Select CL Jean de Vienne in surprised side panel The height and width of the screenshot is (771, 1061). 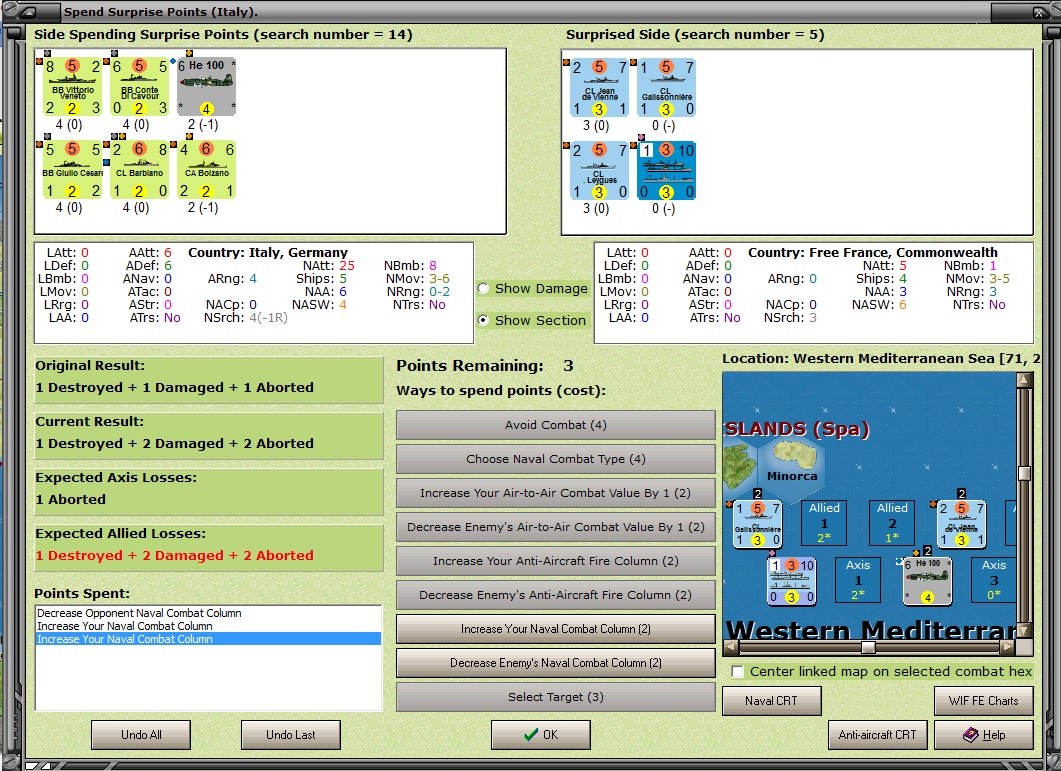[600, 88]
